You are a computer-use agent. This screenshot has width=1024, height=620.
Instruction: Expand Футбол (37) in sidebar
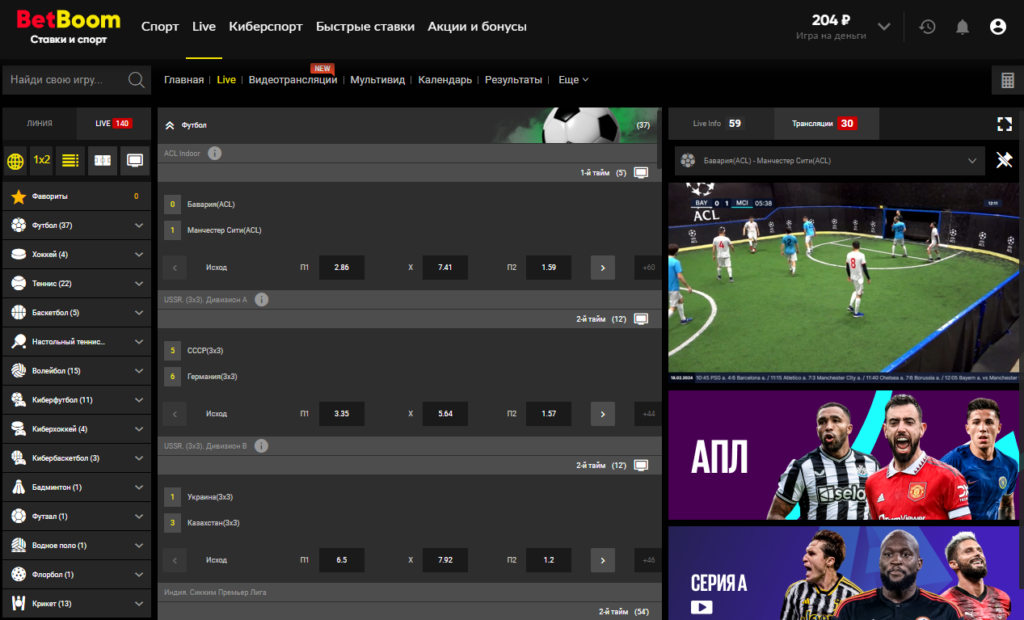(138, 225)
